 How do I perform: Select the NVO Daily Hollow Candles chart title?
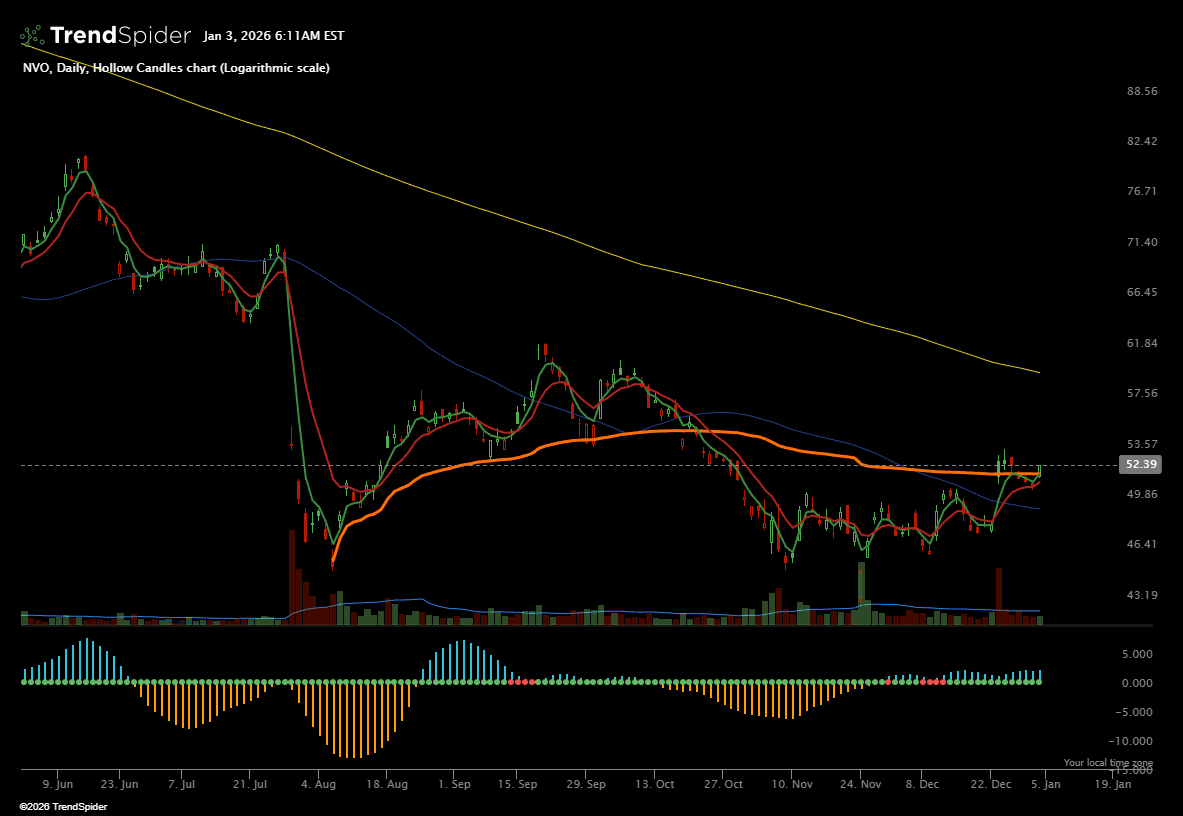click(176, 68)
